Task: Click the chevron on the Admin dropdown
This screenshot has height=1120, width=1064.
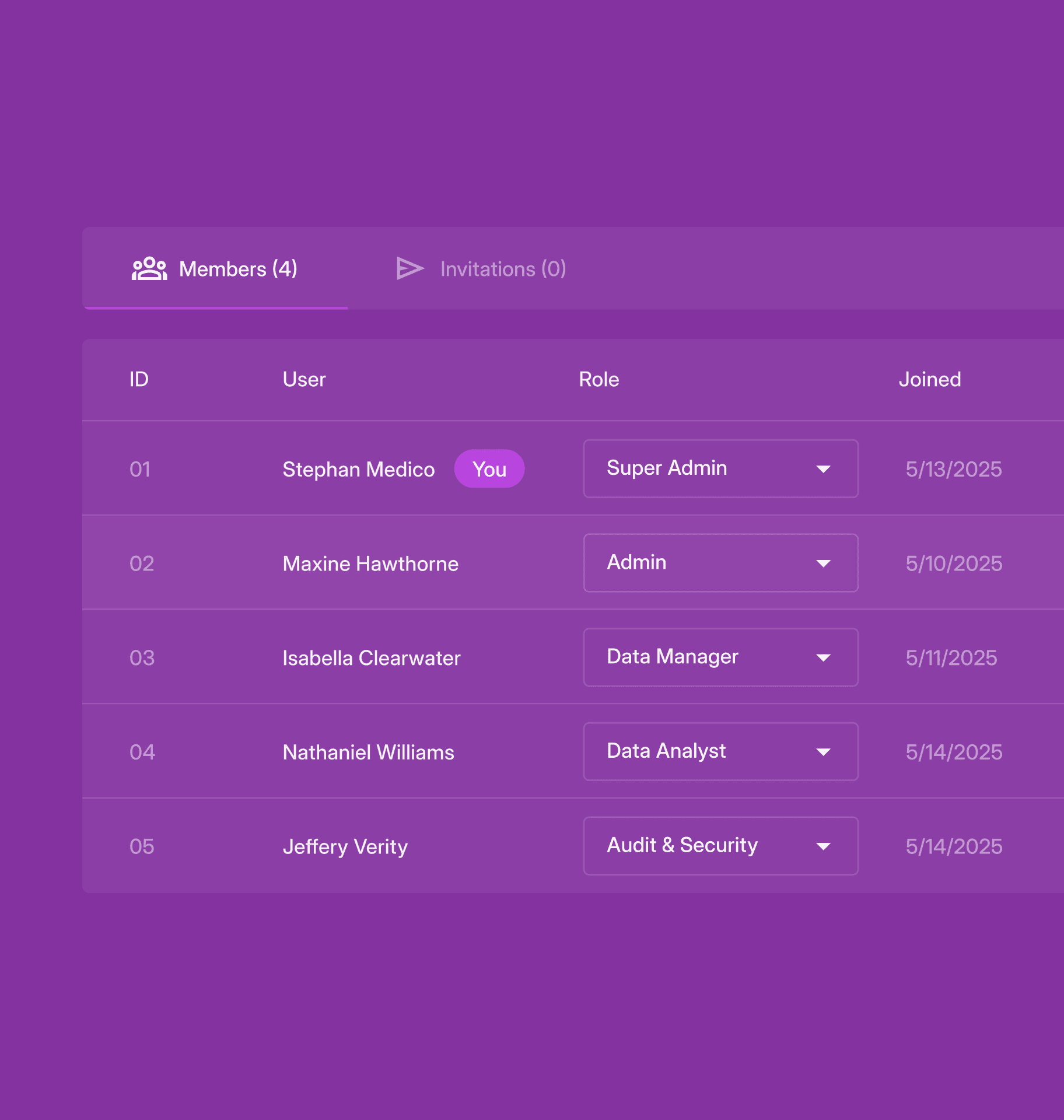Action: [x=823, y=563]
